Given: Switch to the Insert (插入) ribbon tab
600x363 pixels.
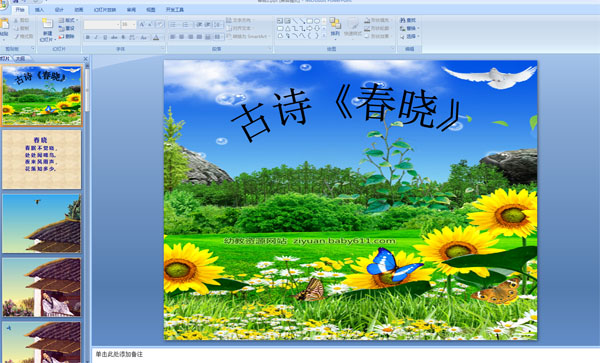Looking at the screenshot, I should pyautogui.click(x=39, y=10).
